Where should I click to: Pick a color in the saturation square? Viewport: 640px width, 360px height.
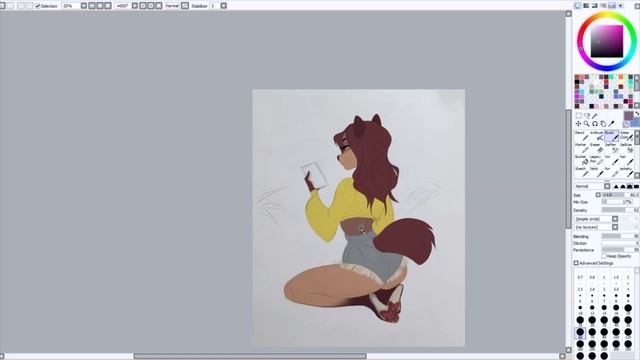coord(607,41)
